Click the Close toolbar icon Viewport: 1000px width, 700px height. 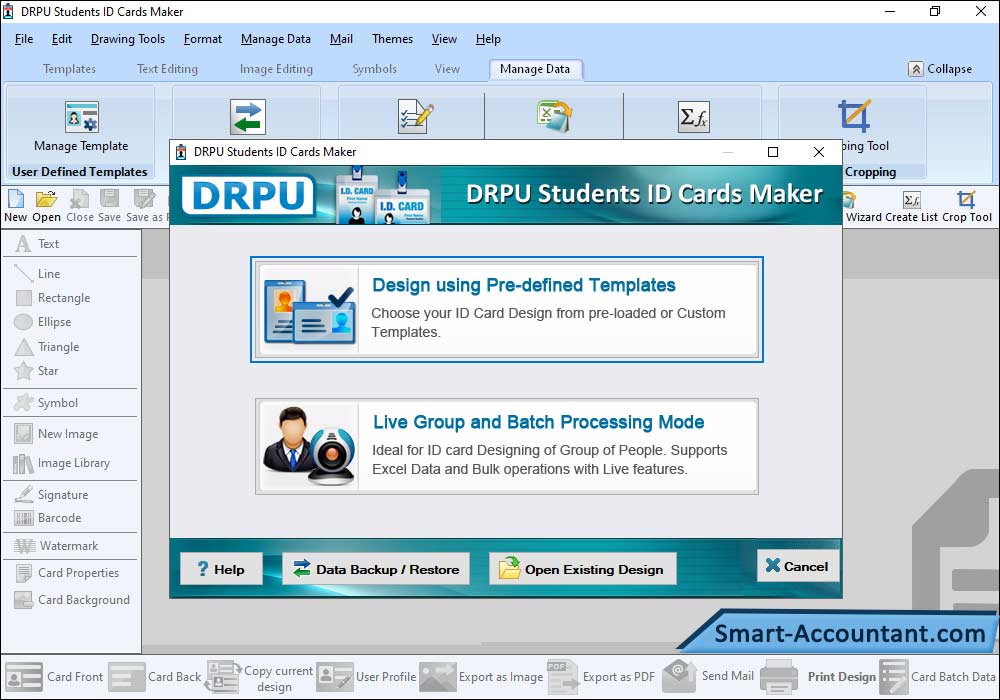tap(80, 207)
